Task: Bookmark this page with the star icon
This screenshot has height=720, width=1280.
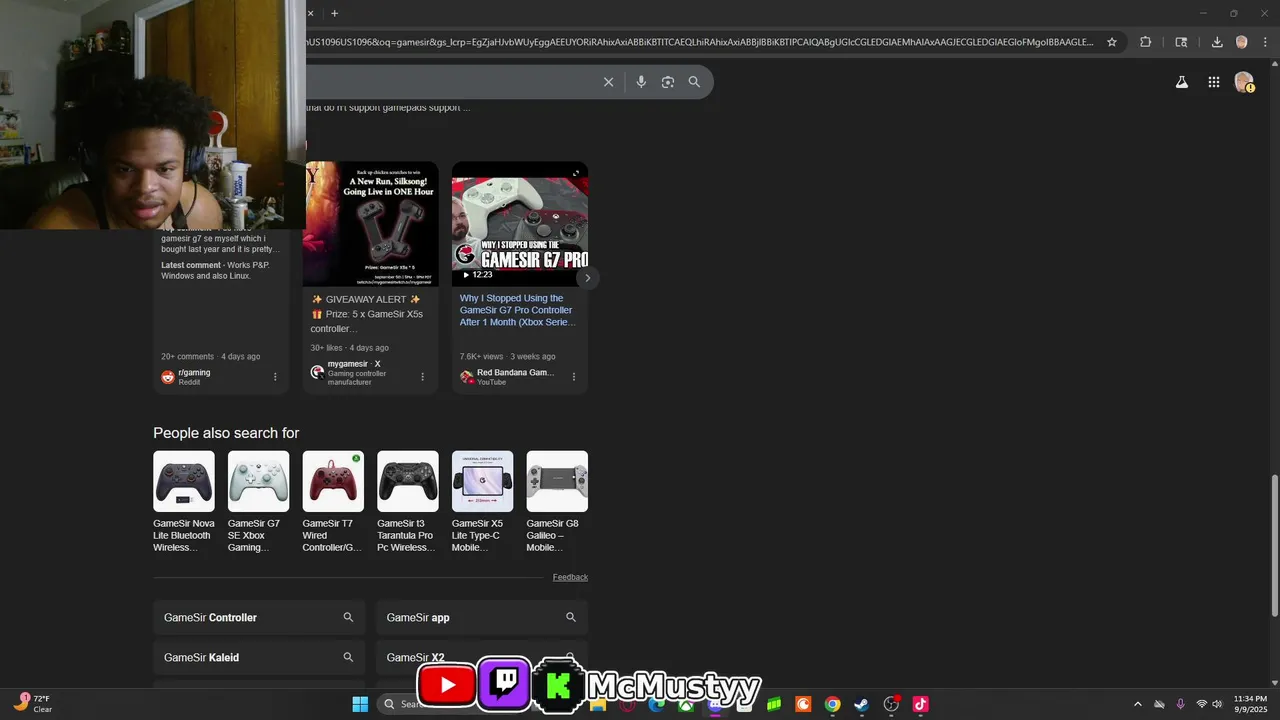Action: click(1111, 42)
